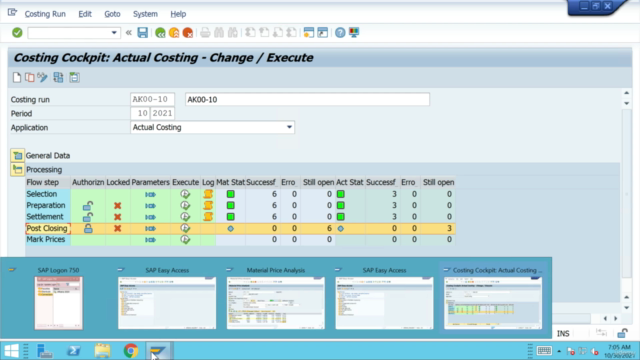640x360 pixels.
Task: Click Parameters arrow for Selection step
Action: pos(150,194)
